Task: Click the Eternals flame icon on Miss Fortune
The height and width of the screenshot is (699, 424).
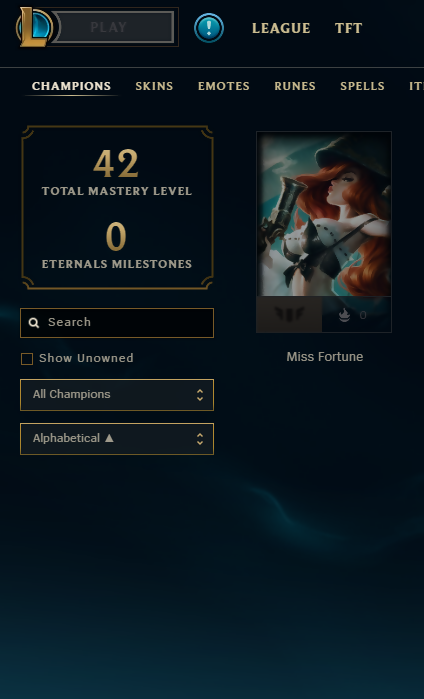Action: click(344, 315)
